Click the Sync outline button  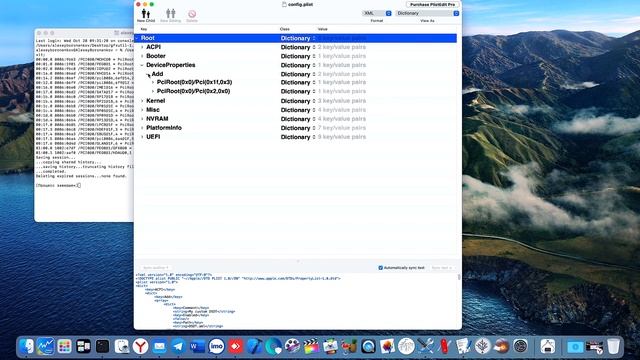[156, 268]
